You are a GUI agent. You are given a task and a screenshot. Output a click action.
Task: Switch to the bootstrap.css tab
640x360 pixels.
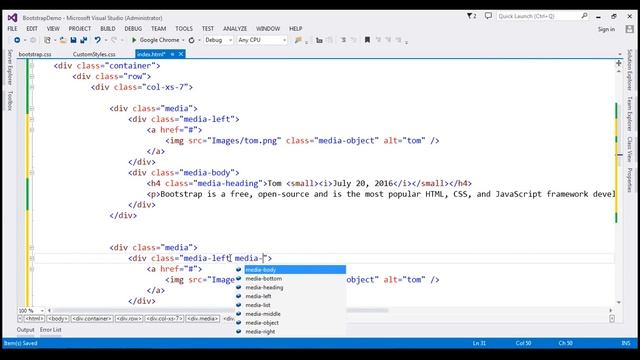[x=35, y=54]
